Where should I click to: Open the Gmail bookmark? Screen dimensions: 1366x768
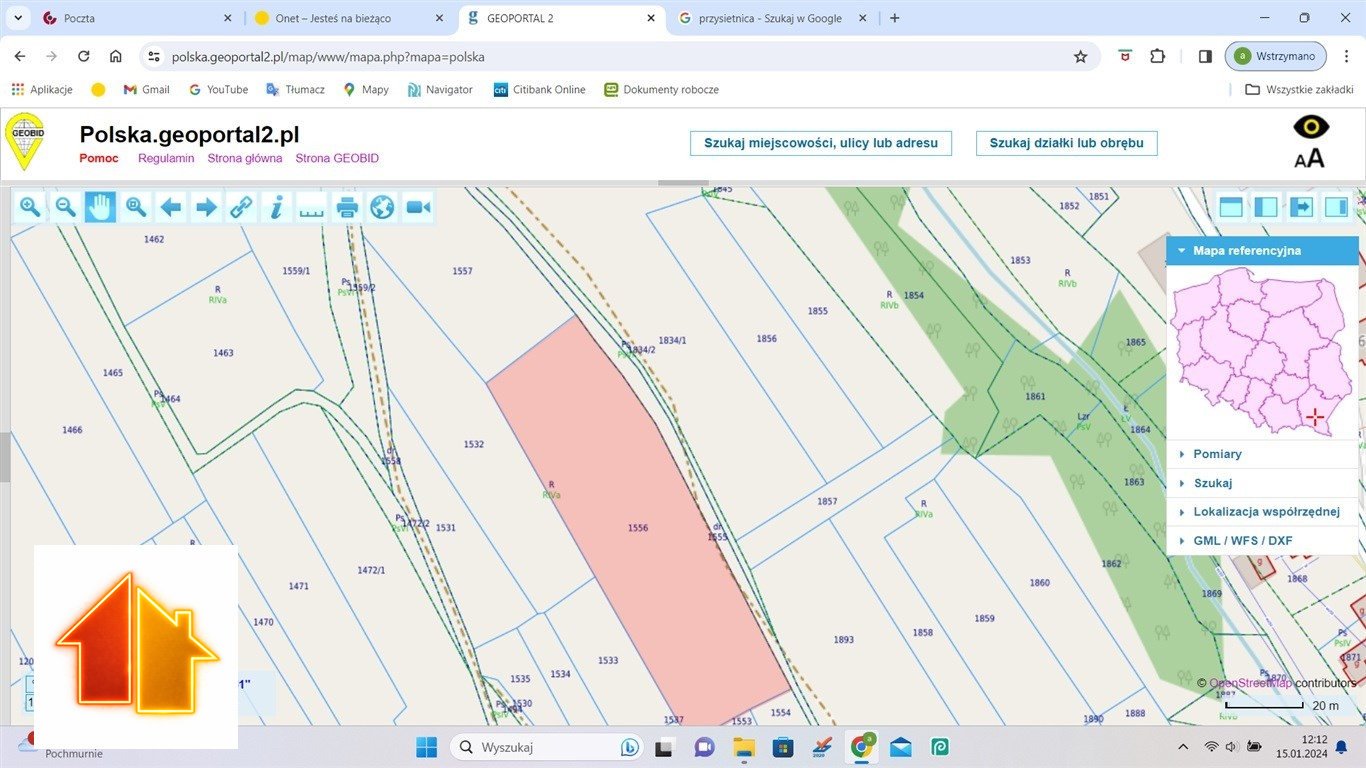(146, 89)
